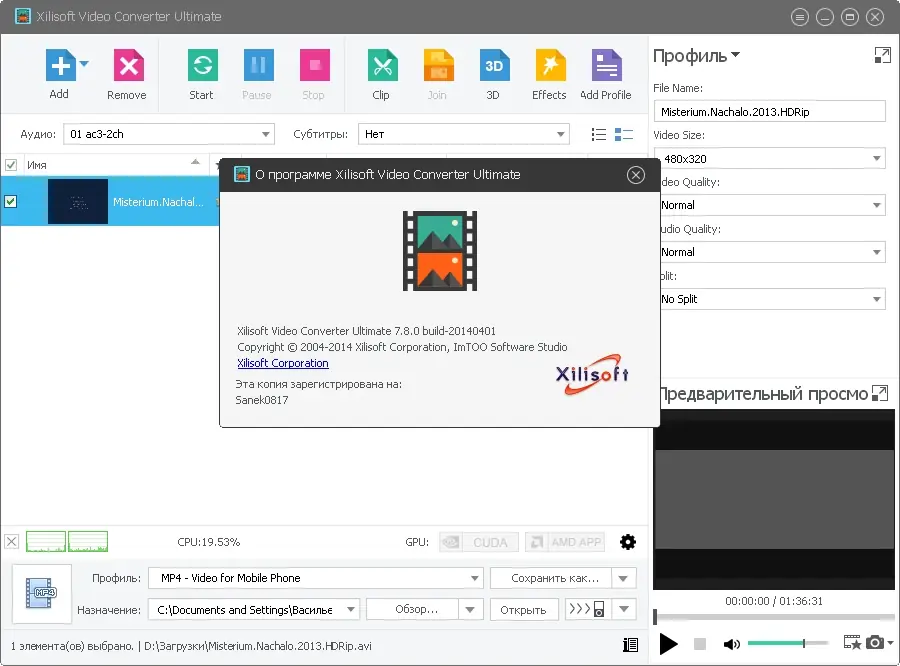Open the main menu icon in title bar
The height and width of the screenshot is (666, 900).
(x=800, y=17)
